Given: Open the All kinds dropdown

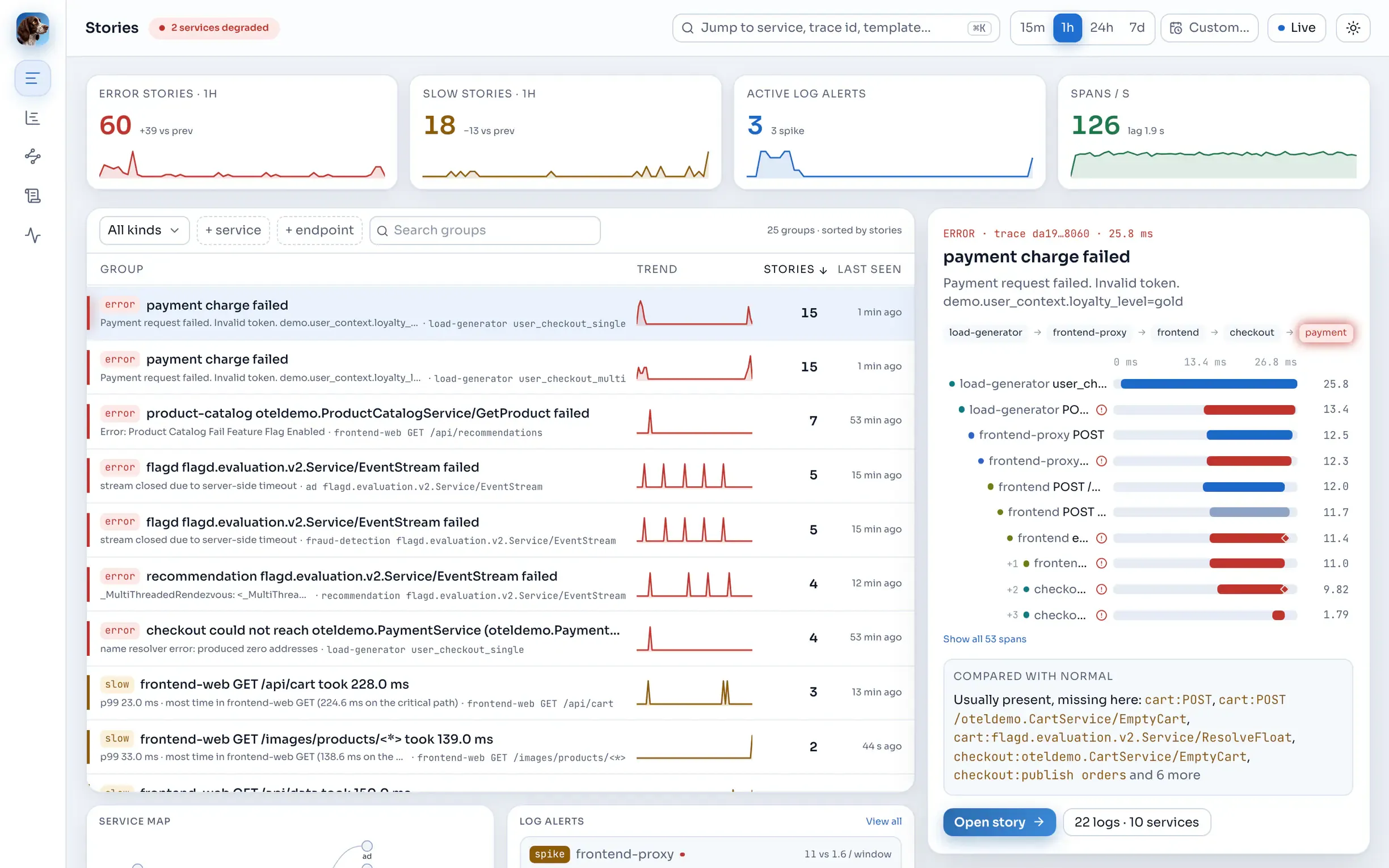Looking at the screenshot, I should coord(144,230).
